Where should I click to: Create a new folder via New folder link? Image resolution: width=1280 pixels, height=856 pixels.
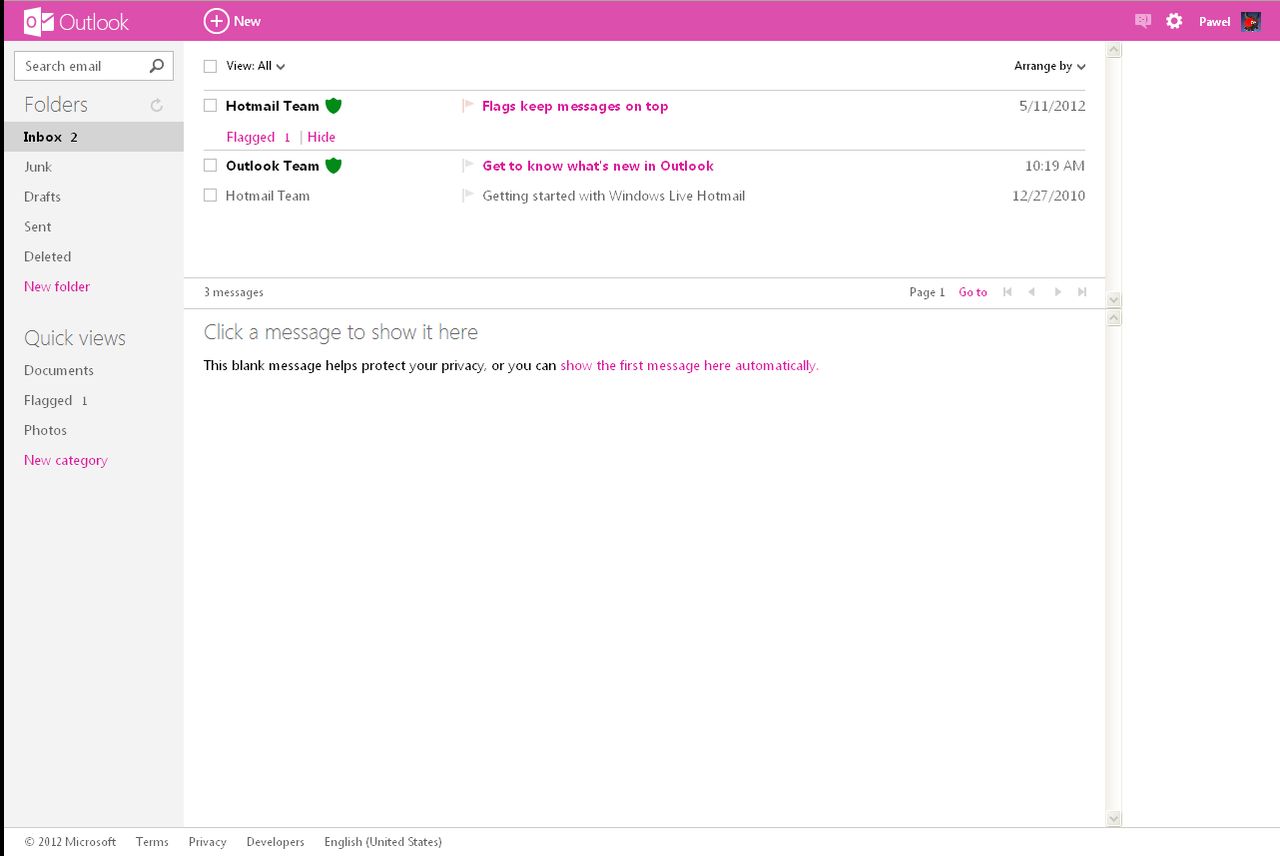click(x=57, y=287)
